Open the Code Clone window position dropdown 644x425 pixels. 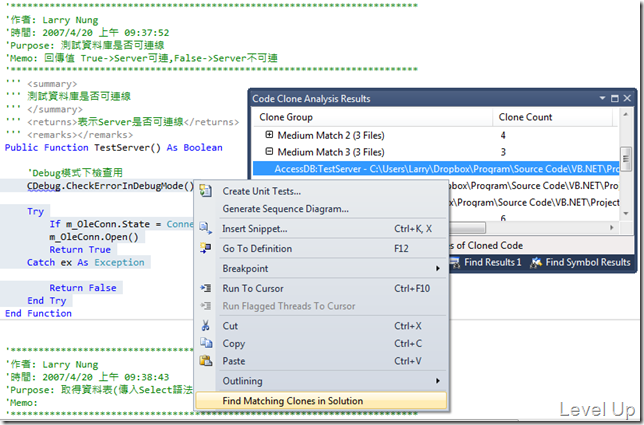click(602, 98)
